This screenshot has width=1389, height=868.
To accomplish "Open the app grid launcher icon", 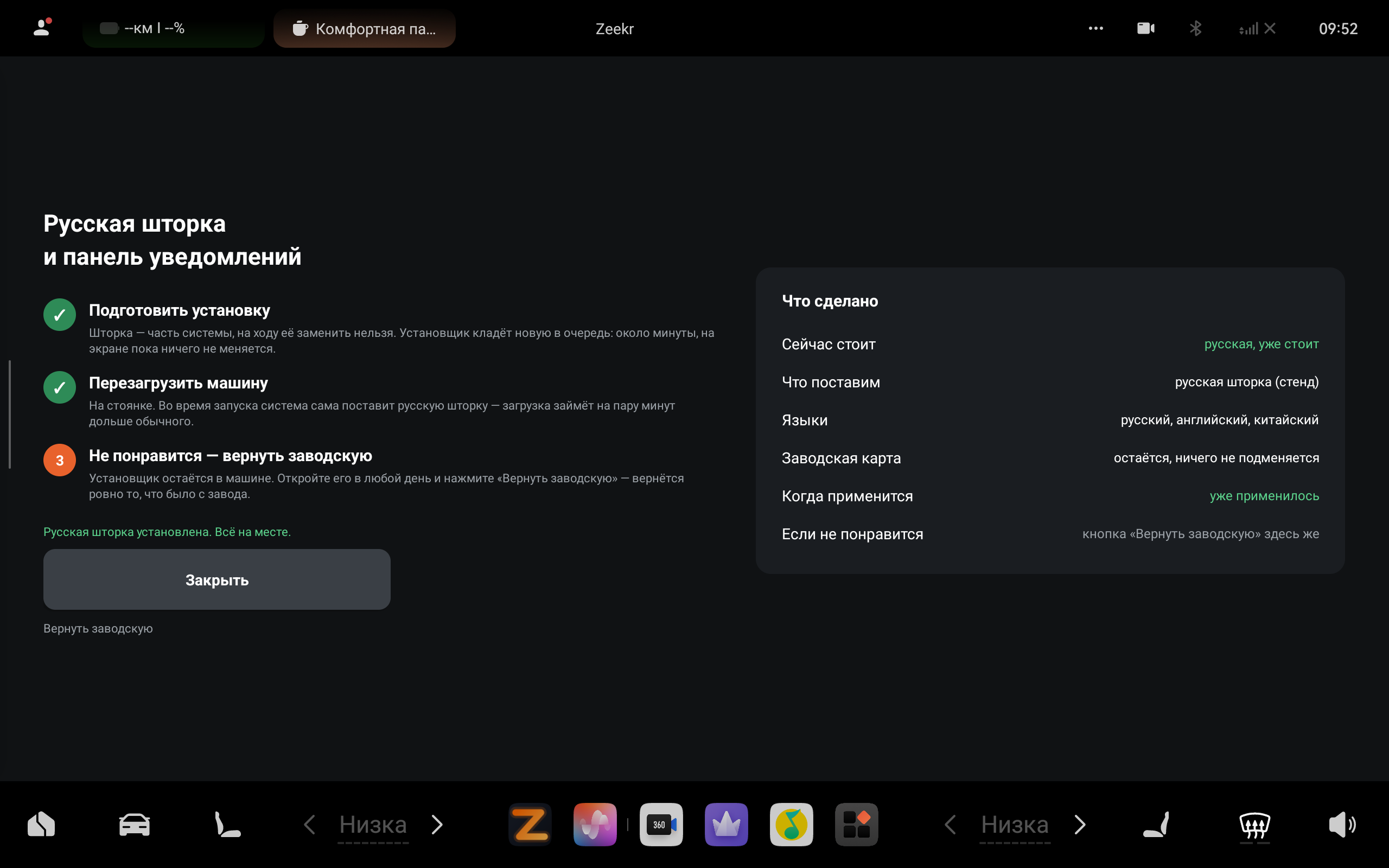I will click(x=856, y=825).
